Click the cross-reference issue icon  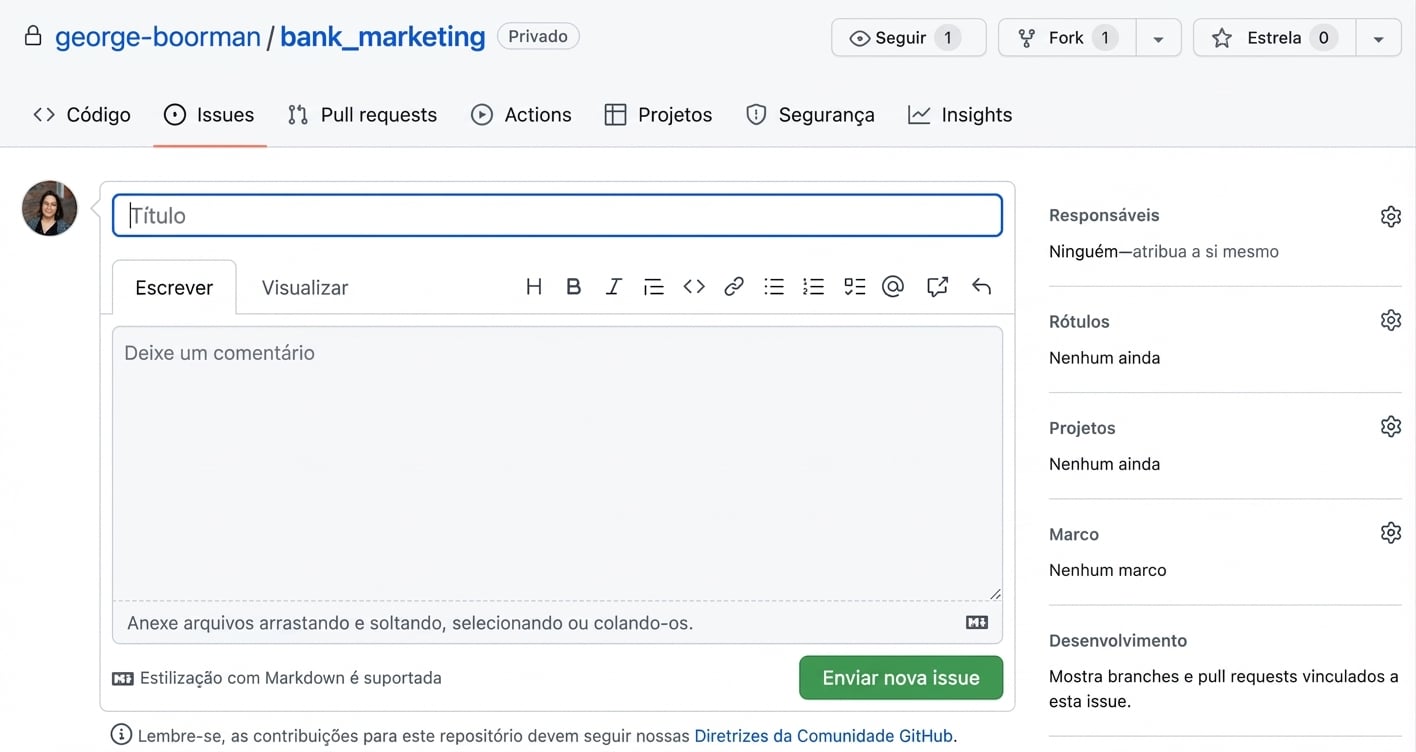click(x=937, y=287)
